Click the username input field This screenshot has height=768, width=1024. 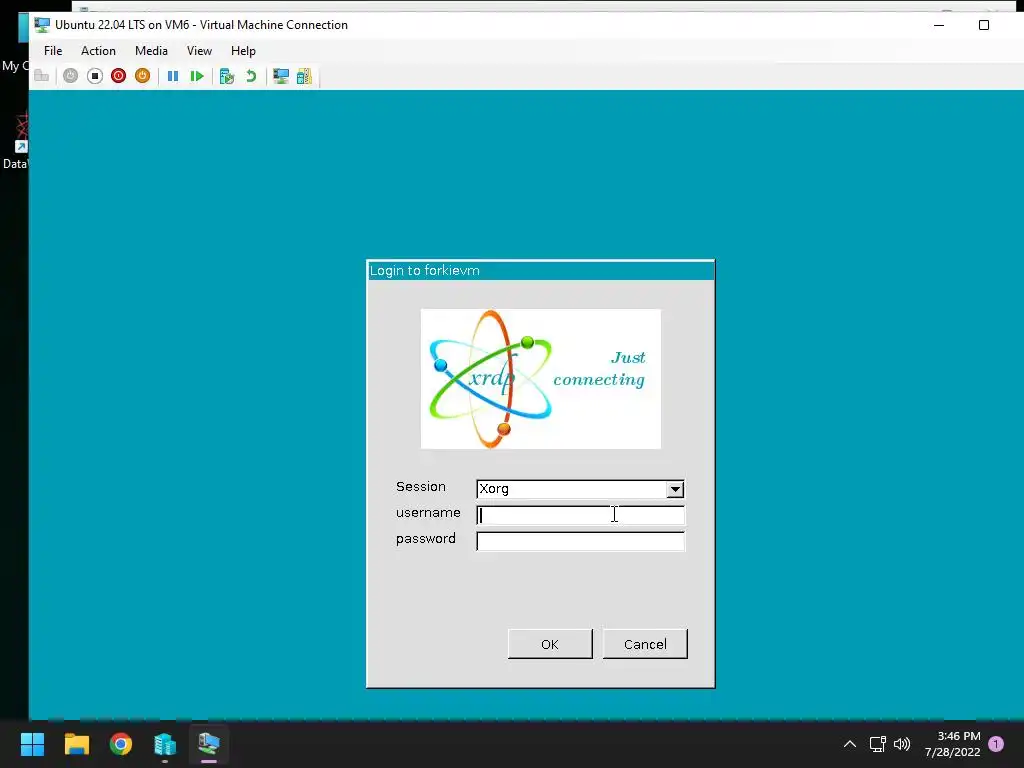point(581,515)
